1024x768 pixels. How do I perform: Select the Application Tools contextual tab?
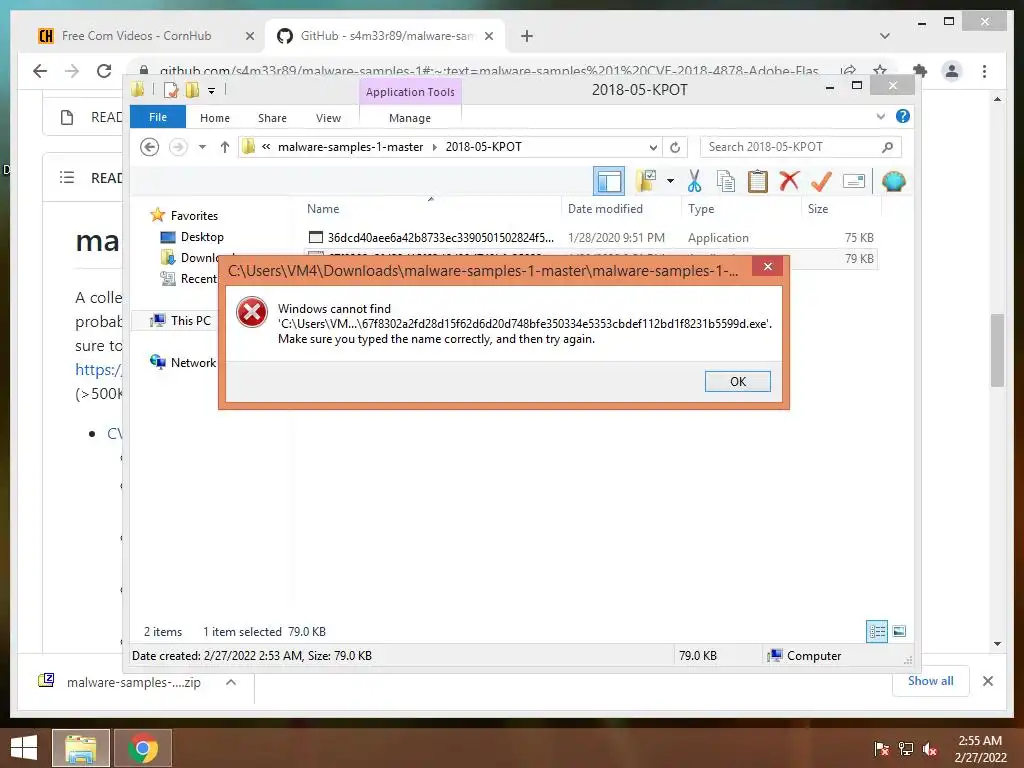tap(410, 92)
